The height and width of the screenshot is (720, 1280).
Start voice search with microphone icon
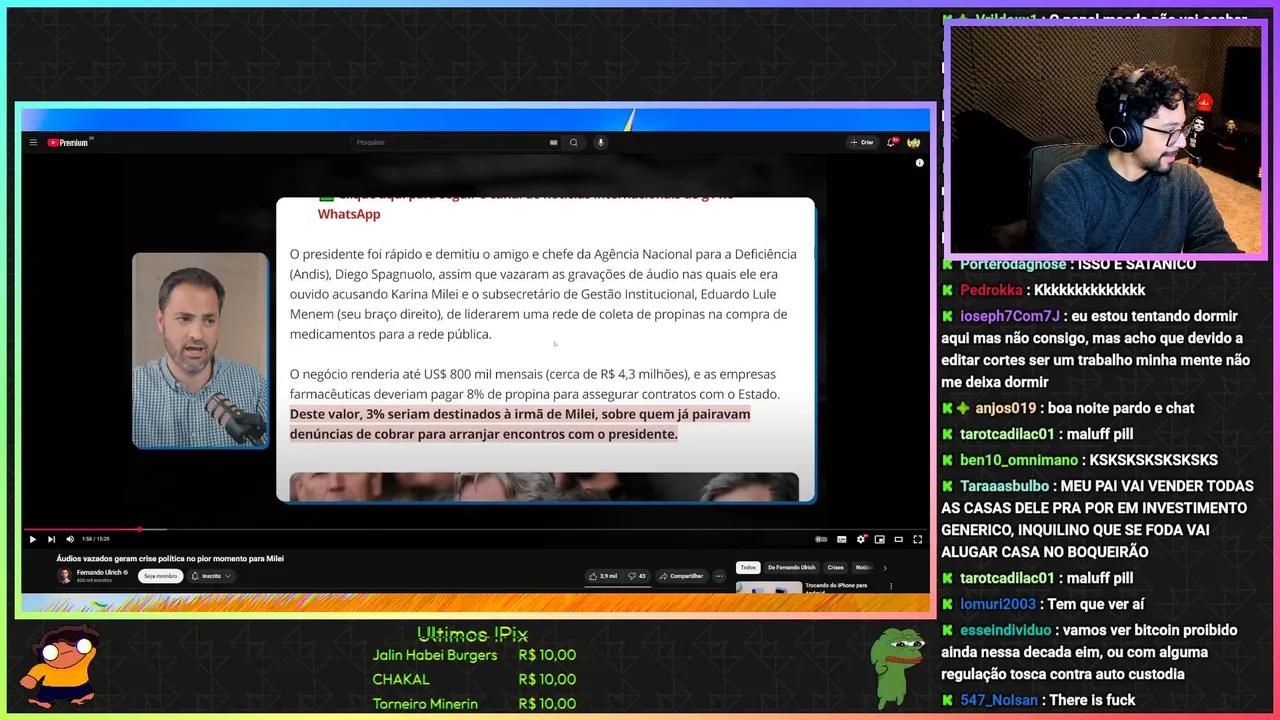click(x=601, y=142)
